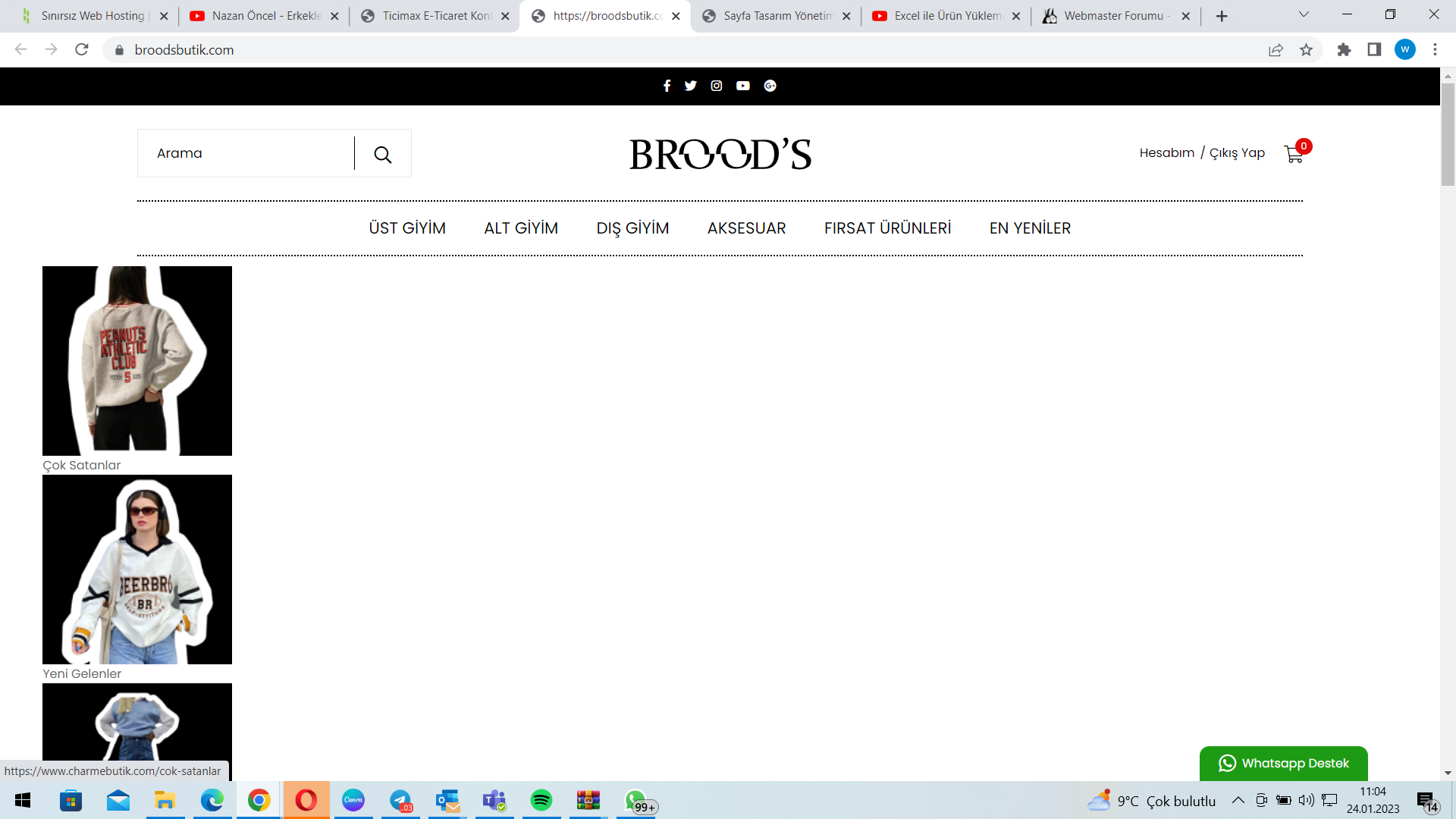Click the magnifier search icon

tap(383, 155)
